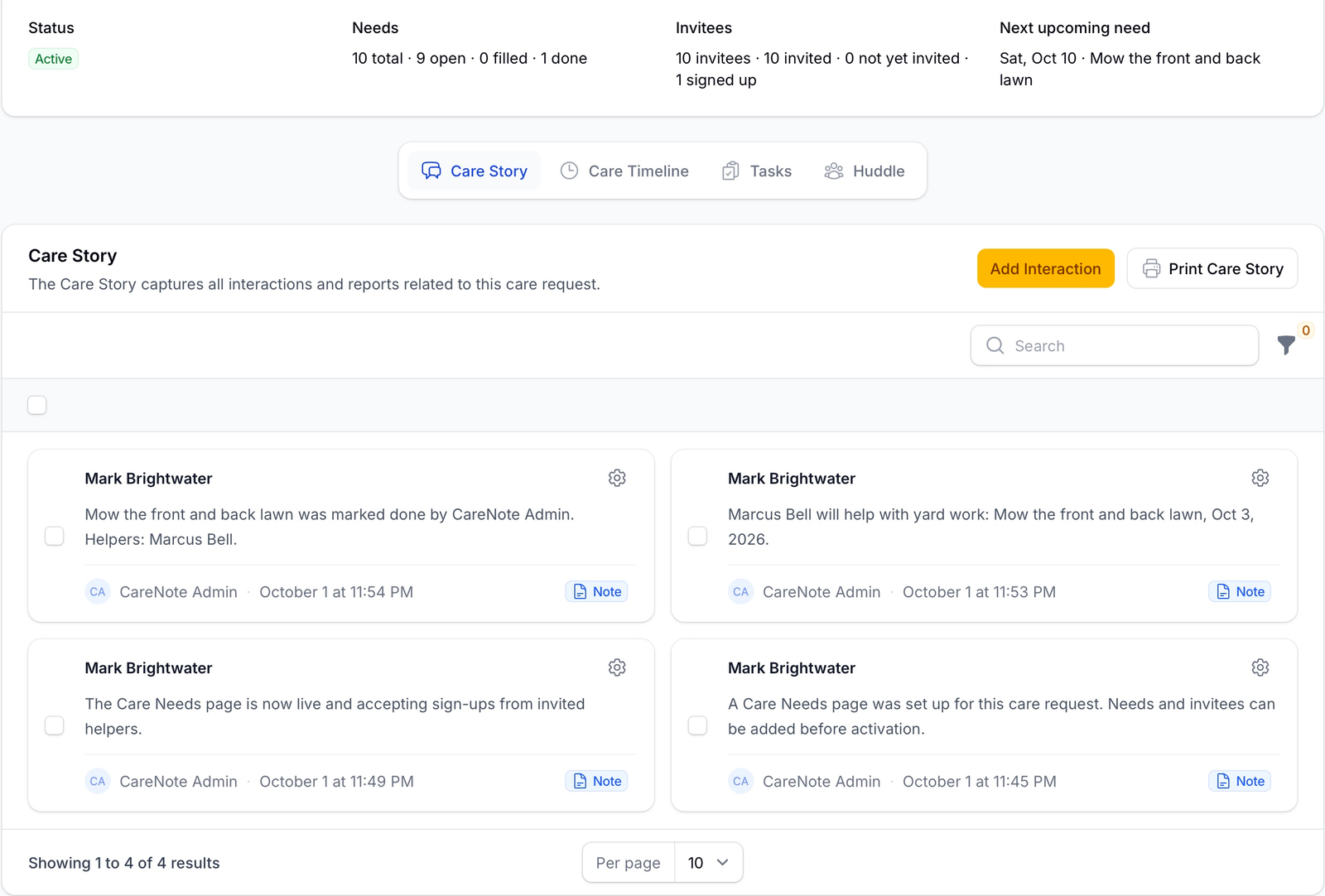Click 'October 1 at 11:45 PM' timestamp
This screenshot has height=896, width=1325.
click(x=980, y=782)
